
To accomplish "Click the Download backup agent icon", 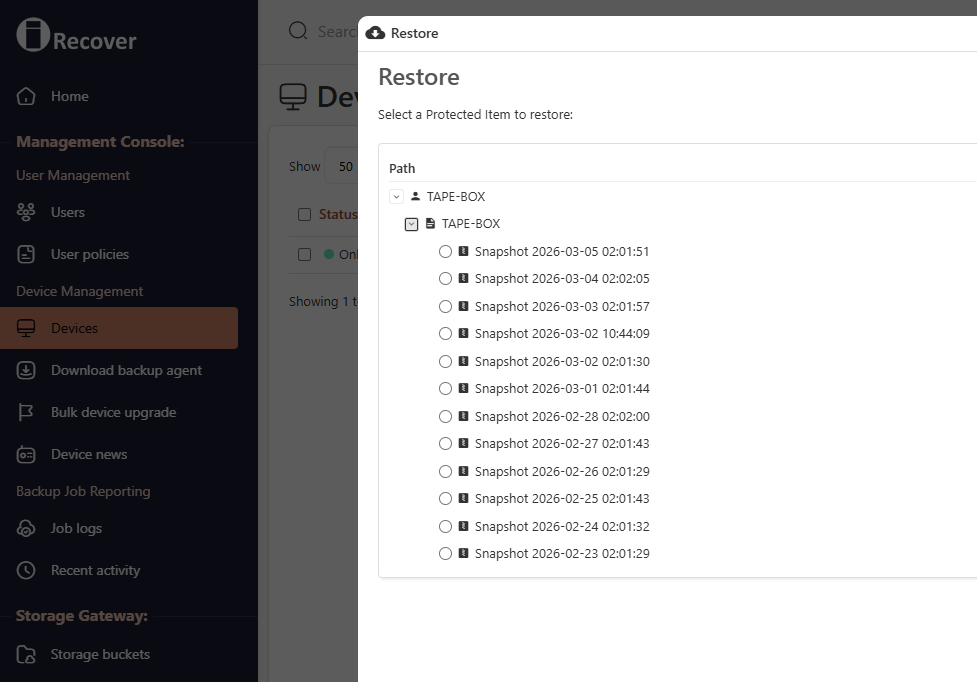I will pos(24,370).
